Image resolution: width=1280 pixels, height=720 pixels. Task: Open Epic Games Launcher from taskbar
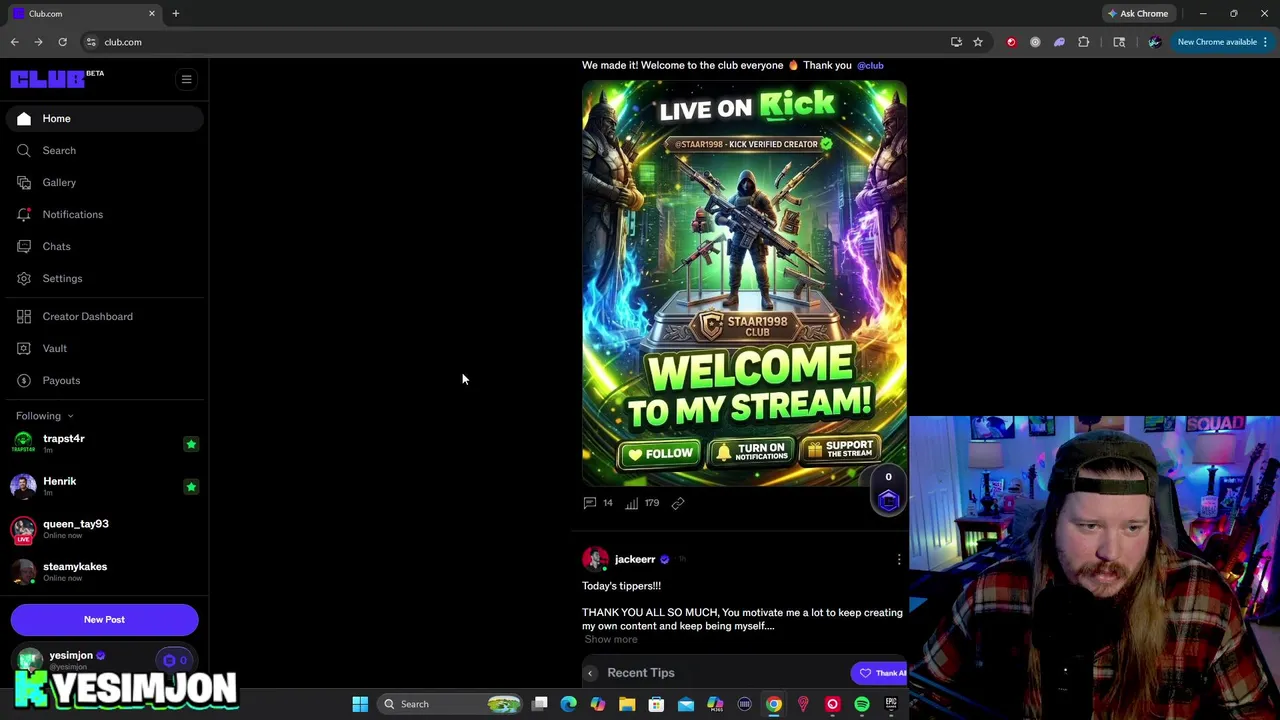891,704
